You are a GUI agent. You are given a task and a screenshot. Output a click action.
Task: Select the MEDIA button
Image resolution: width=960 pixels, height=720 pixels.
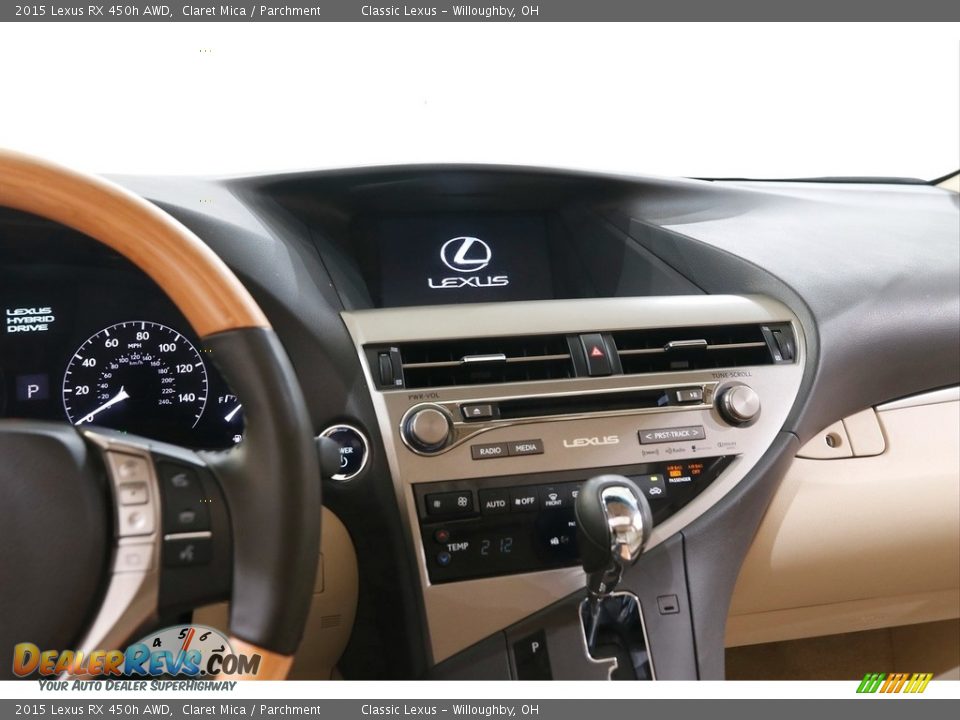click(525, 448)
